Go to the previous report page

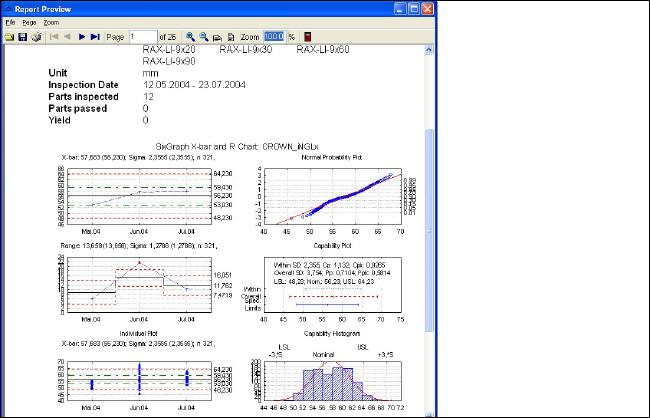click(x=67, y=36)
